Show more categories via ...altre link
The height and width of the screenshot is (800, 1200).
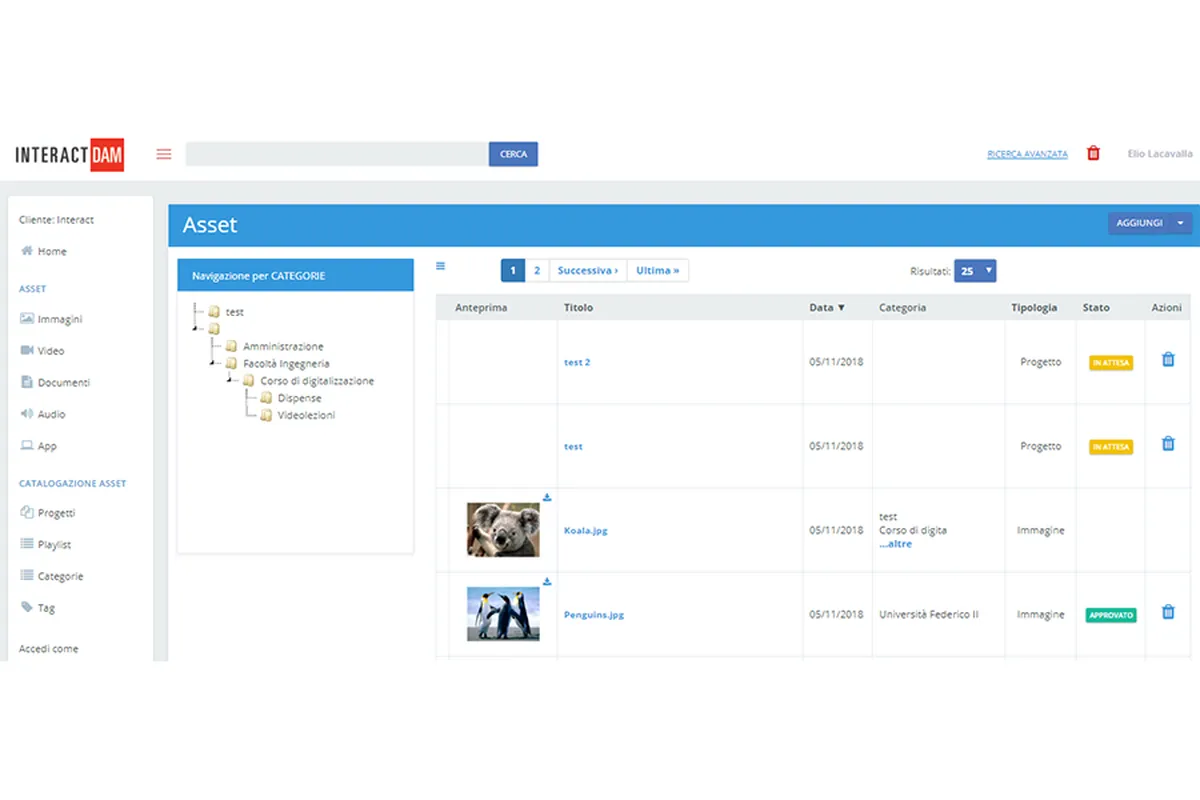coord(896,544)
